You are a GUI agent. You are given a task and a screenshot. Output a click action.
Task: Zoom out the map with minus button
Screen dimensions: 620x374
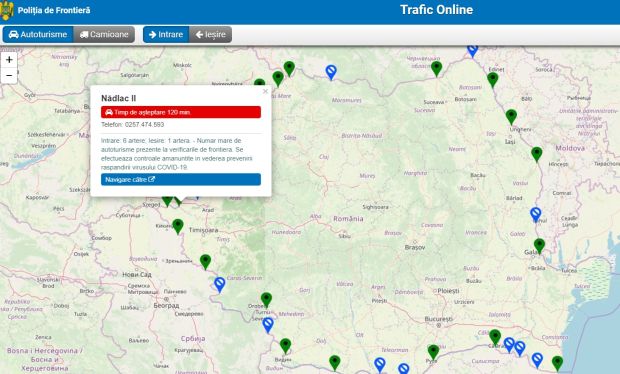pyautogui.click(x=9, y=76)
